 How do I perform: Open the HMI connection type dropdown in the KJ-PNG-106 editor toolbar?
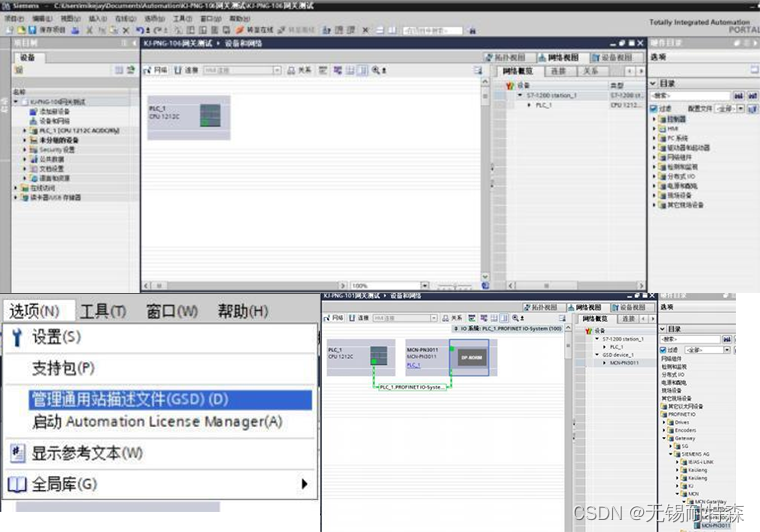[x=277, y=70]
